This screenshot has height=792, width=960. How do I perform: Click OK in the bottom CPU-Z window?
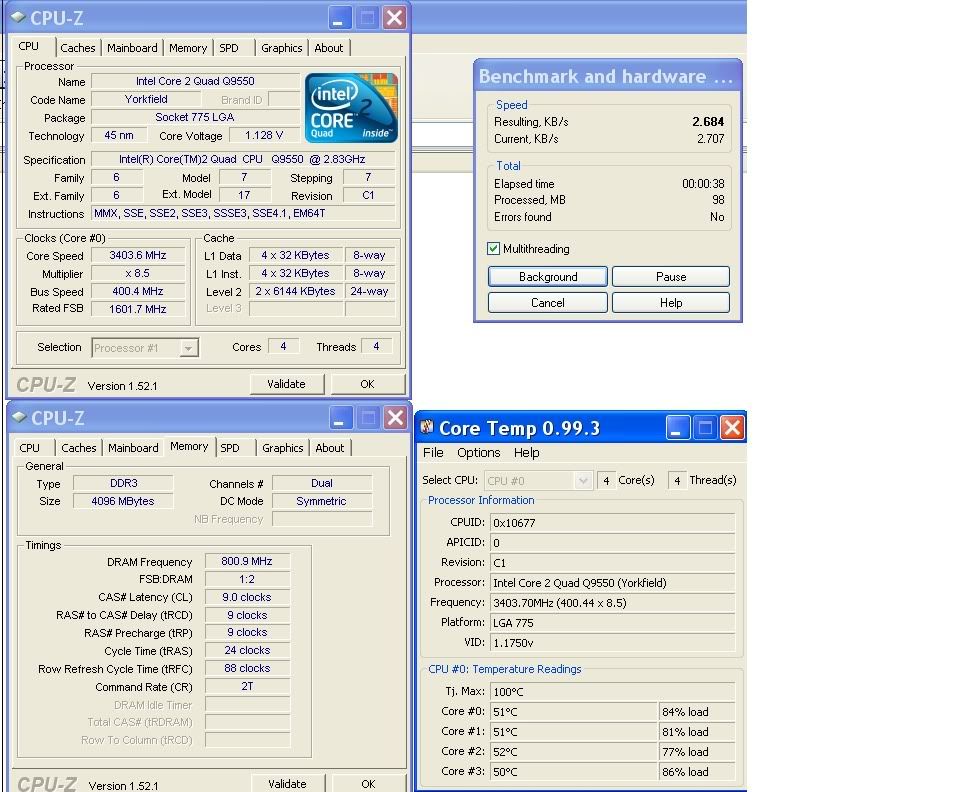[x=369, y=783]
